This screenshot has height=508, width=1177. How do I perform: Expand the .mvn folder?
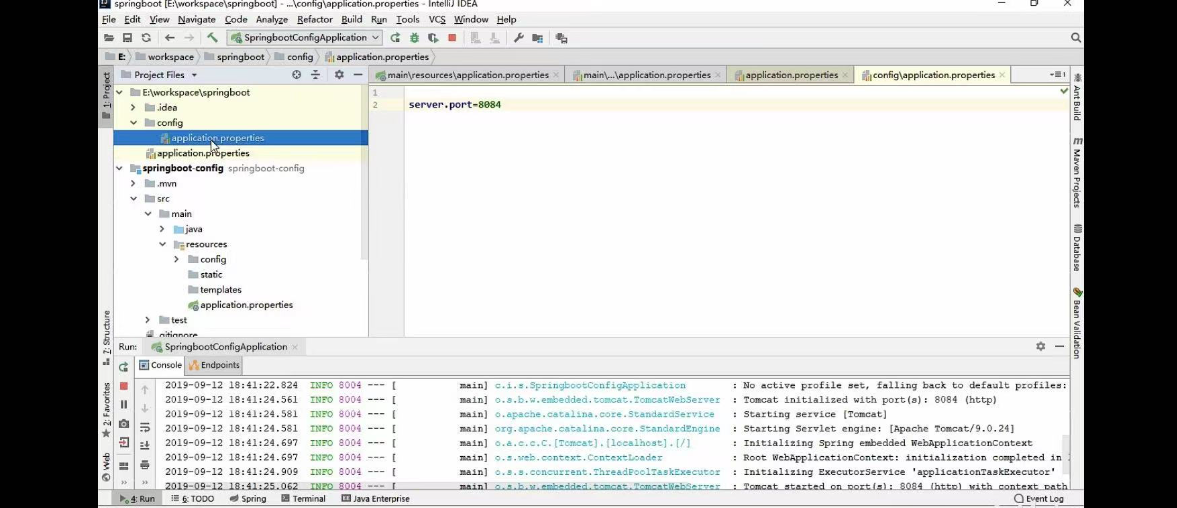point(133,183)
